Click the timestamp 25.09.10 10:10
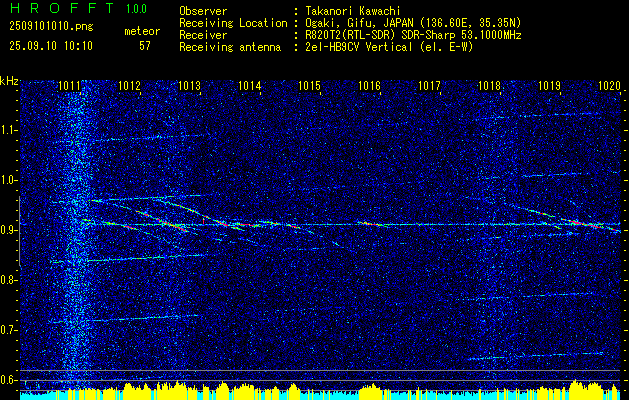Image resolution: width=629 pixels, height=400 pixels. 51,46
